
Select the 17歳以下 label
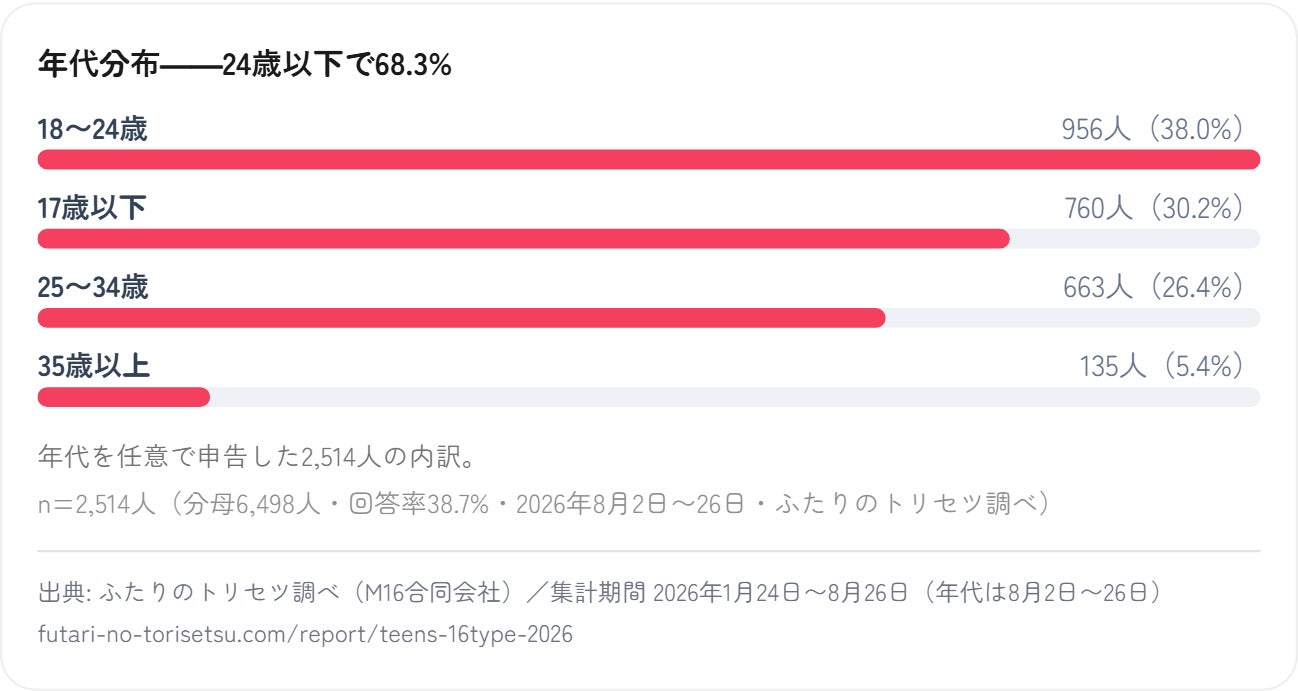click(x=92, y=208)
